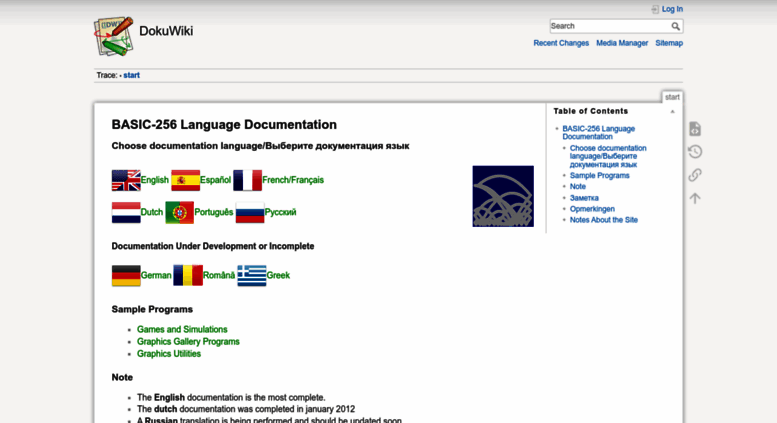Open the Greek text link
Image resolution: width=777 pixels, height=423 pixels.
[x=278, y=275]
